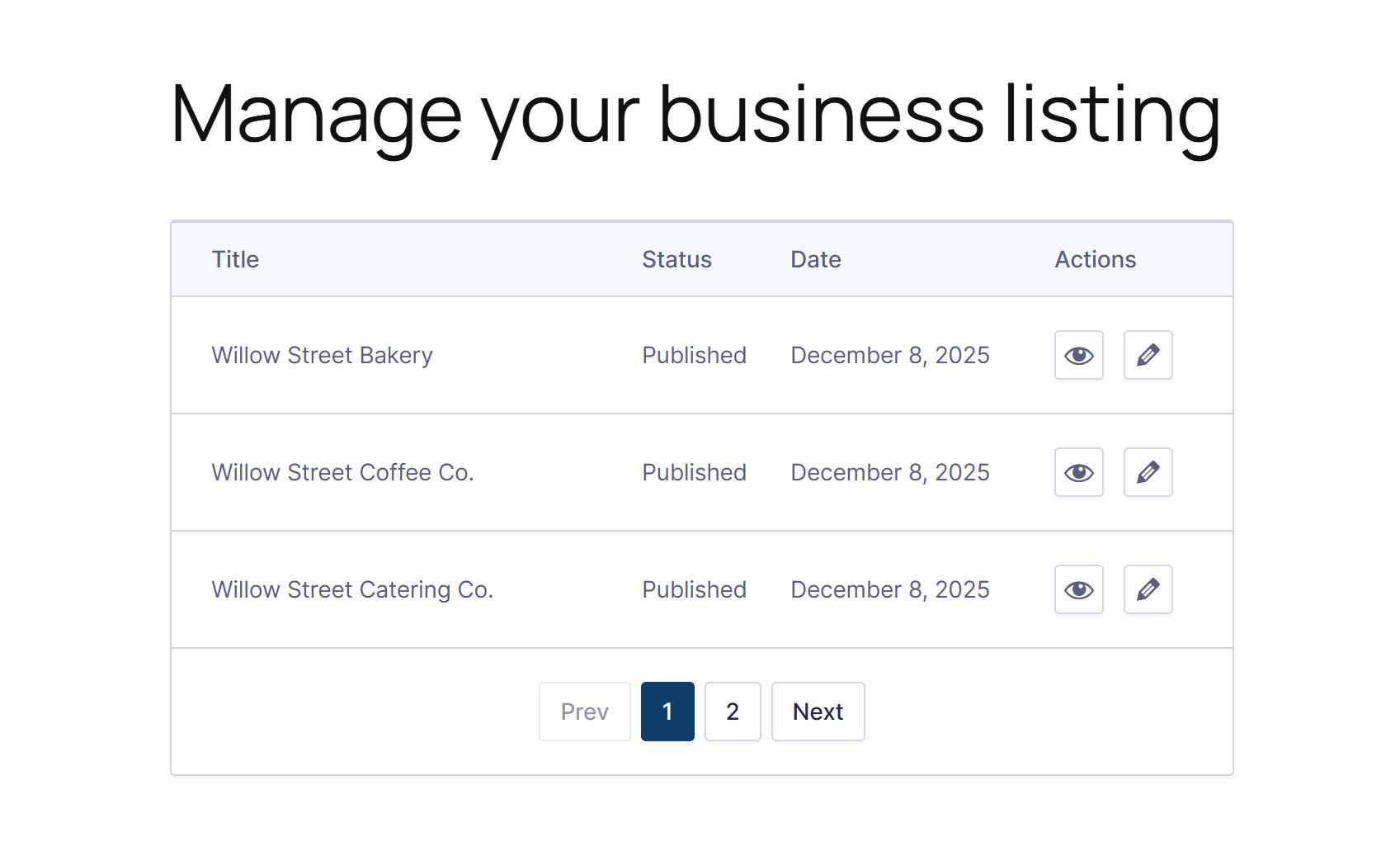Go to the Next page
The image size is (1400, 856).
point(818,712)
